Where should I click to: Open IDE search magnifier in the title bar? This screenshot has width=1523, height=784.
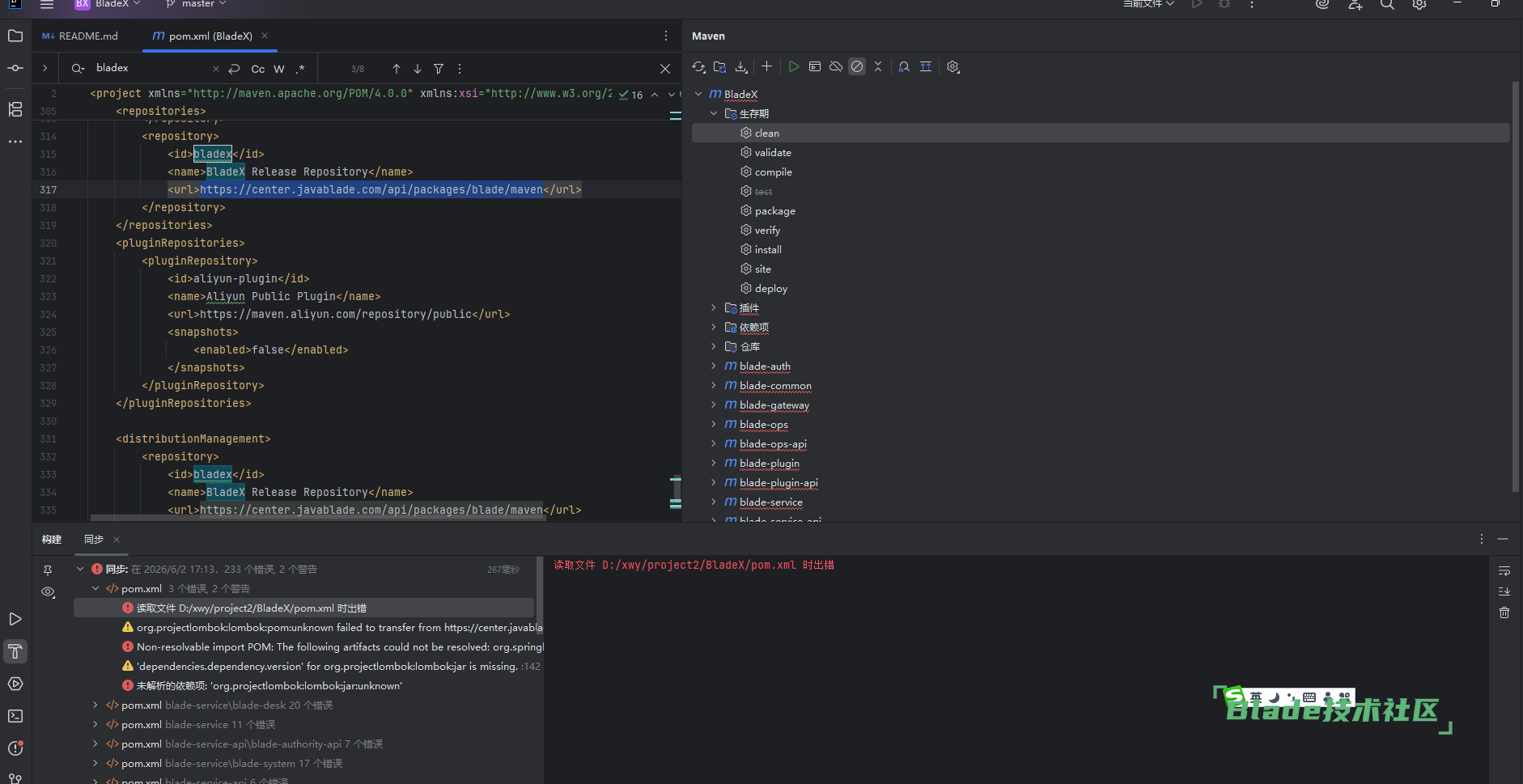click(x=1387, y=4)
